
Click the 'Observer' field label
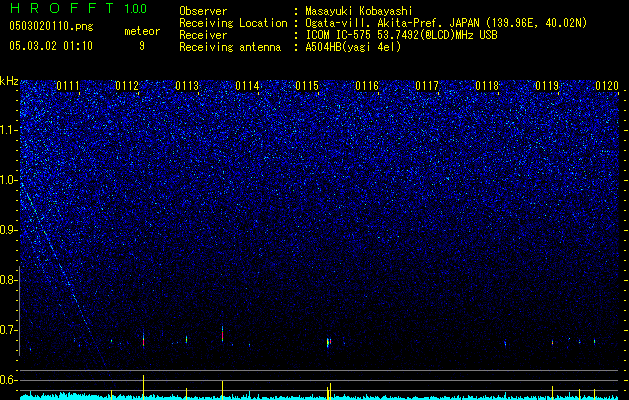pos(203,11)
